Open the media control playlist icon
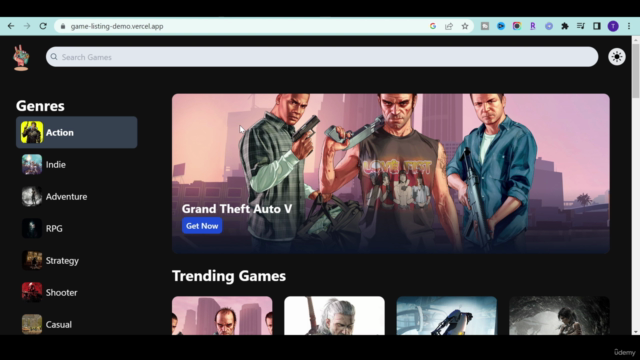 tap(580, 26)
